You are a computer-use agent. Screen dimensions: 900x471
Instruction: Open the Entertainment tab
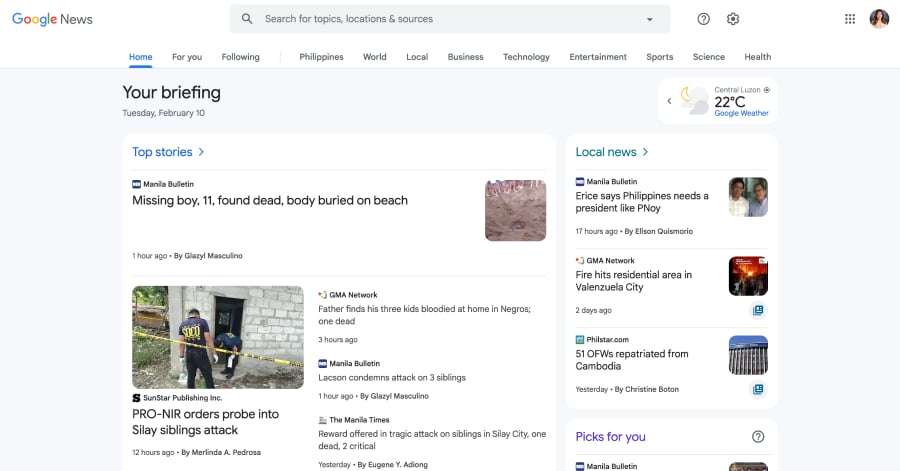point(598,57)
